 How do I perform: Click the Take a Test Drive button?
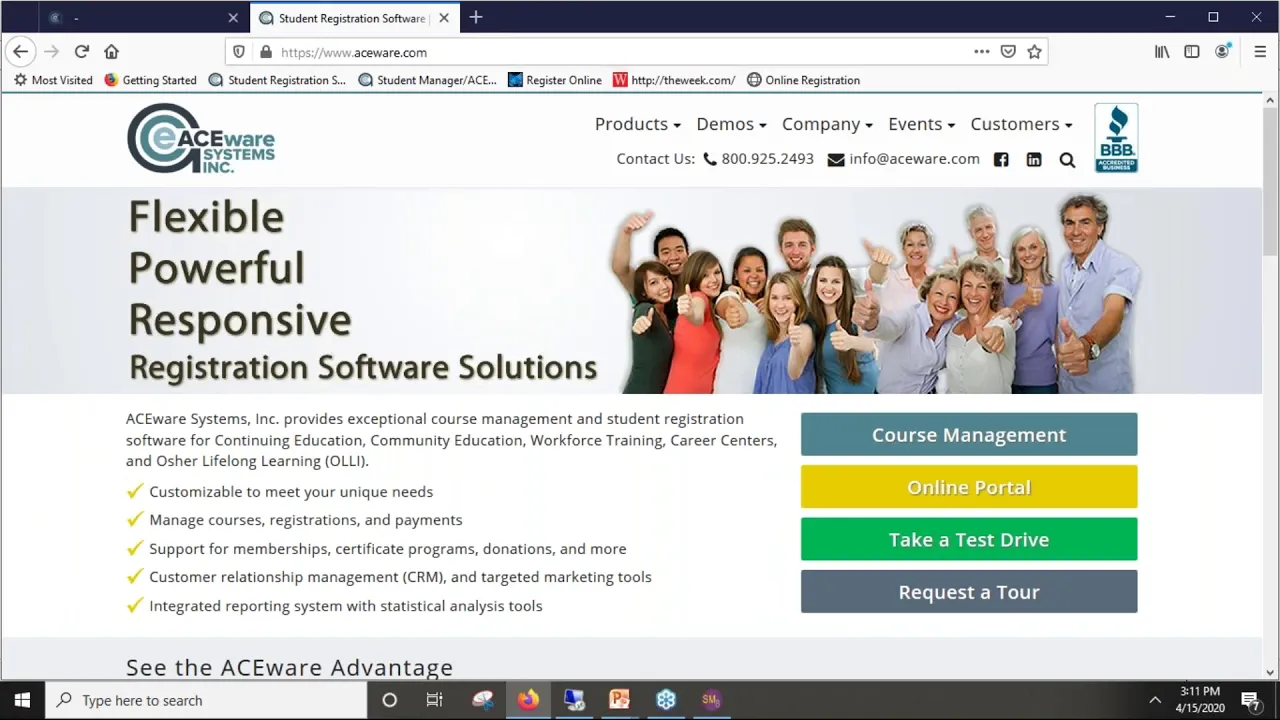[969, 540]
